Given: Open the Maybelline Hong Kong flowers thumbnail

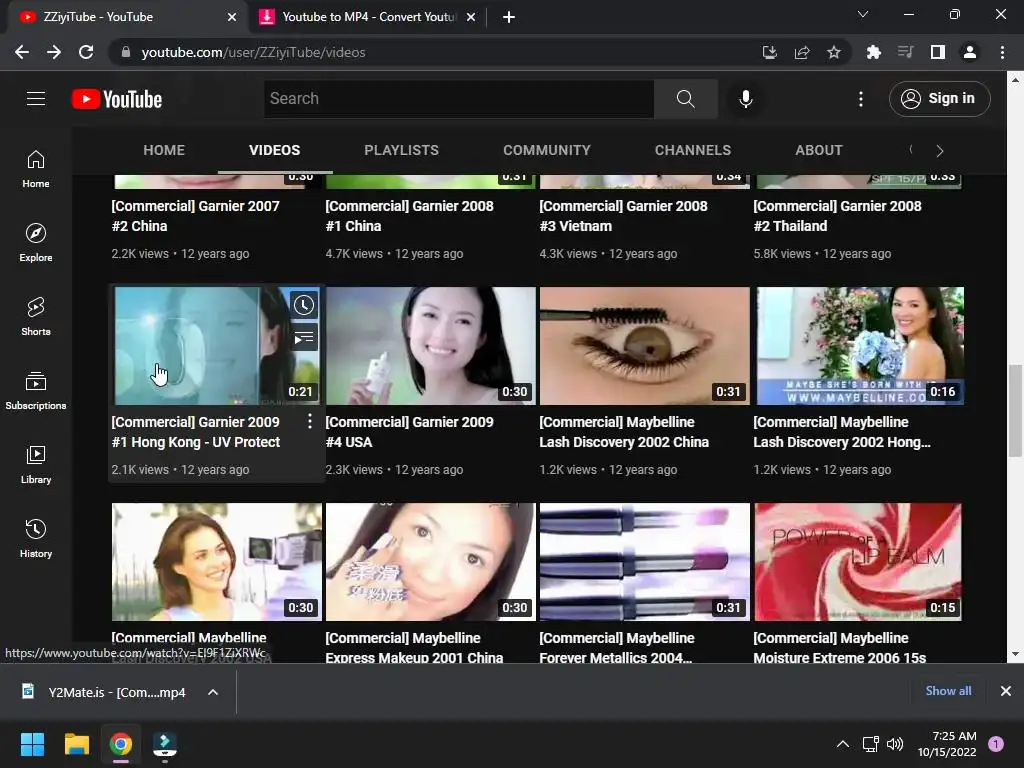Looking at the screenshot, I should coord(859,346).
